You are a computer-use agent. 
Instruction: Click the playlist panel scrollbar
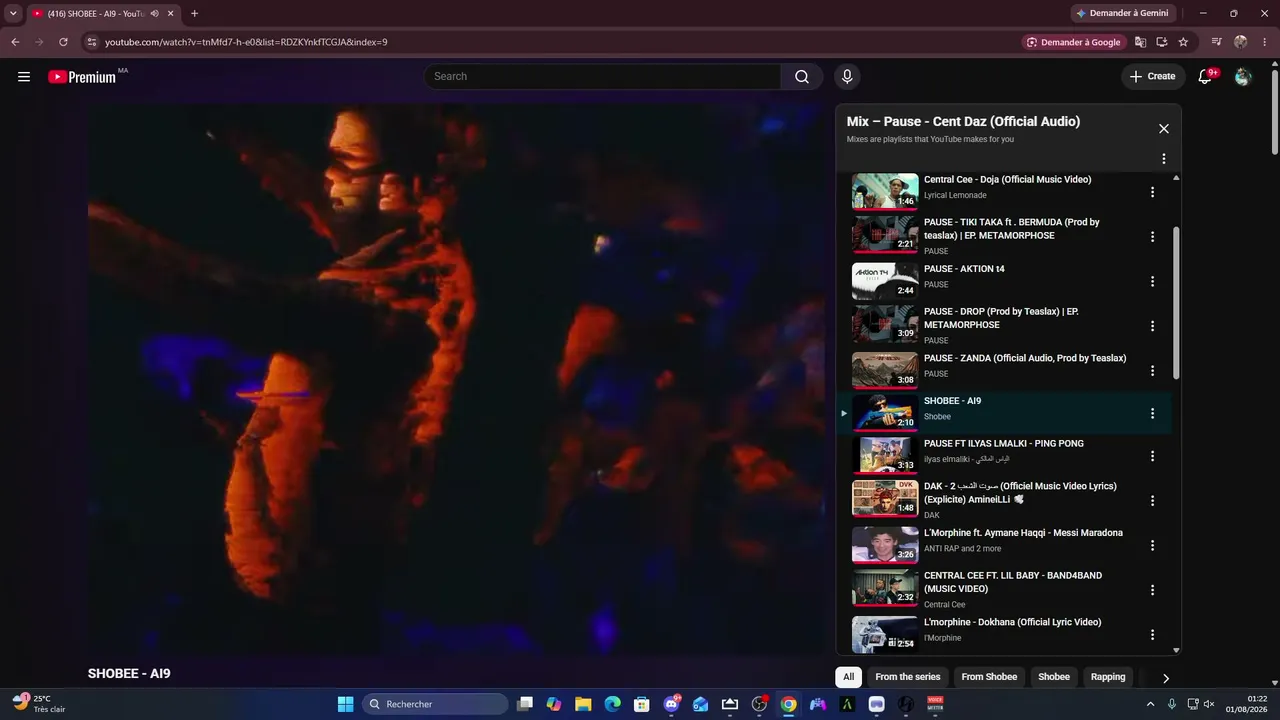(x=1176, y=303)
